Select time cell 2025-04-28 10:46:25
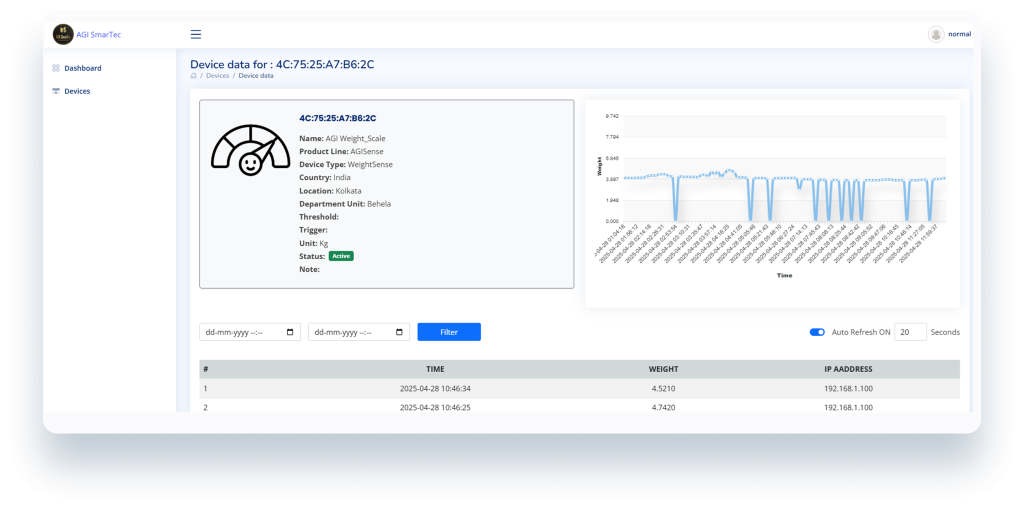The width and height of the screenshot is (1024, 509). click(x=435, y=408)
